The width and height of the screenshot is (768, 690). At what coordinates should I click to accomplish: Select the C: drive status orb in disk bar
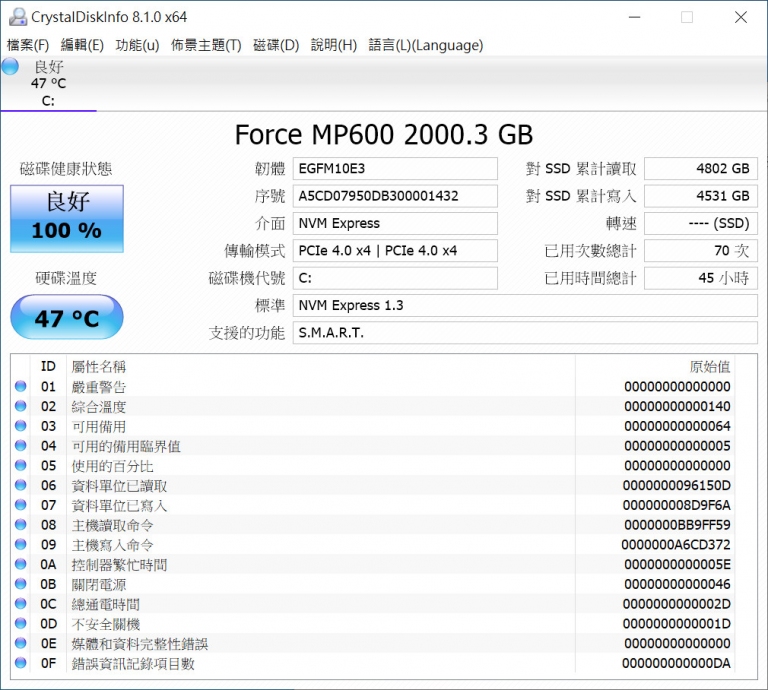10,67
